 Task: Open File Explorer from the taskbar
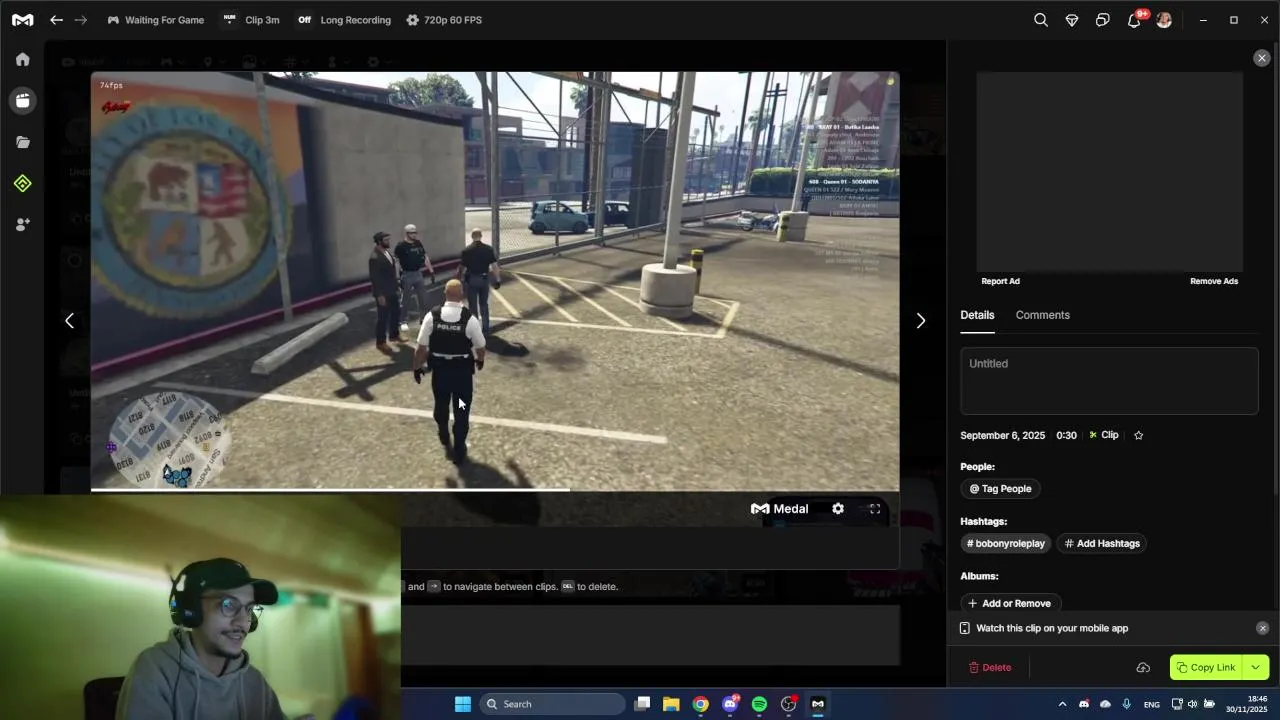[671, 704]
